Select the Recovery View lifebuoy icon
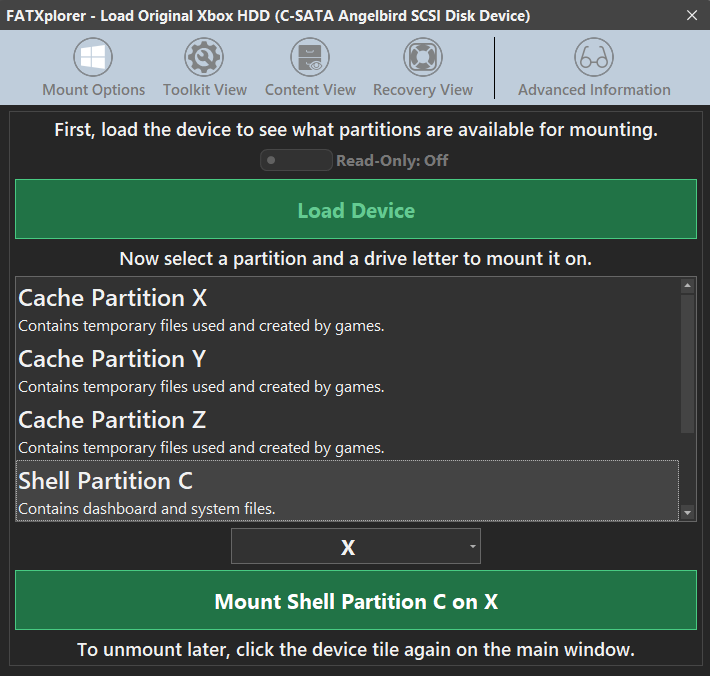710x676 pixels. pyautogui.click(x=422, y=58)
